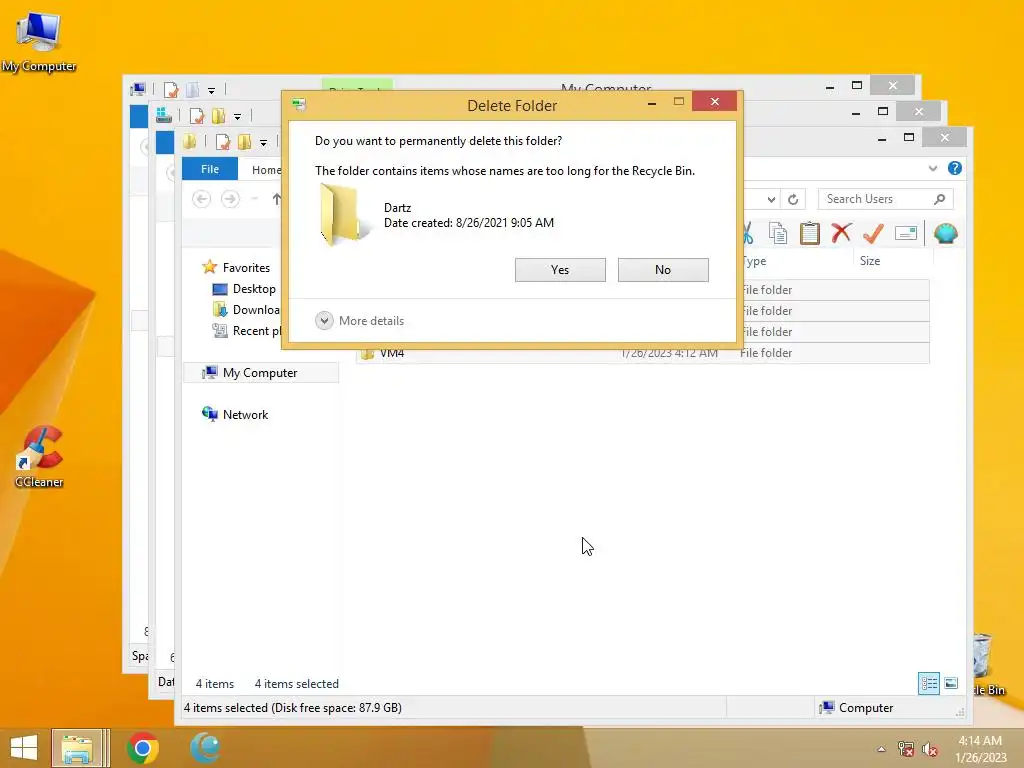Screen dimensions: 1024x768
Task: Open Customize Quick Access dropdown in front window
Action: tap(263, 142)
